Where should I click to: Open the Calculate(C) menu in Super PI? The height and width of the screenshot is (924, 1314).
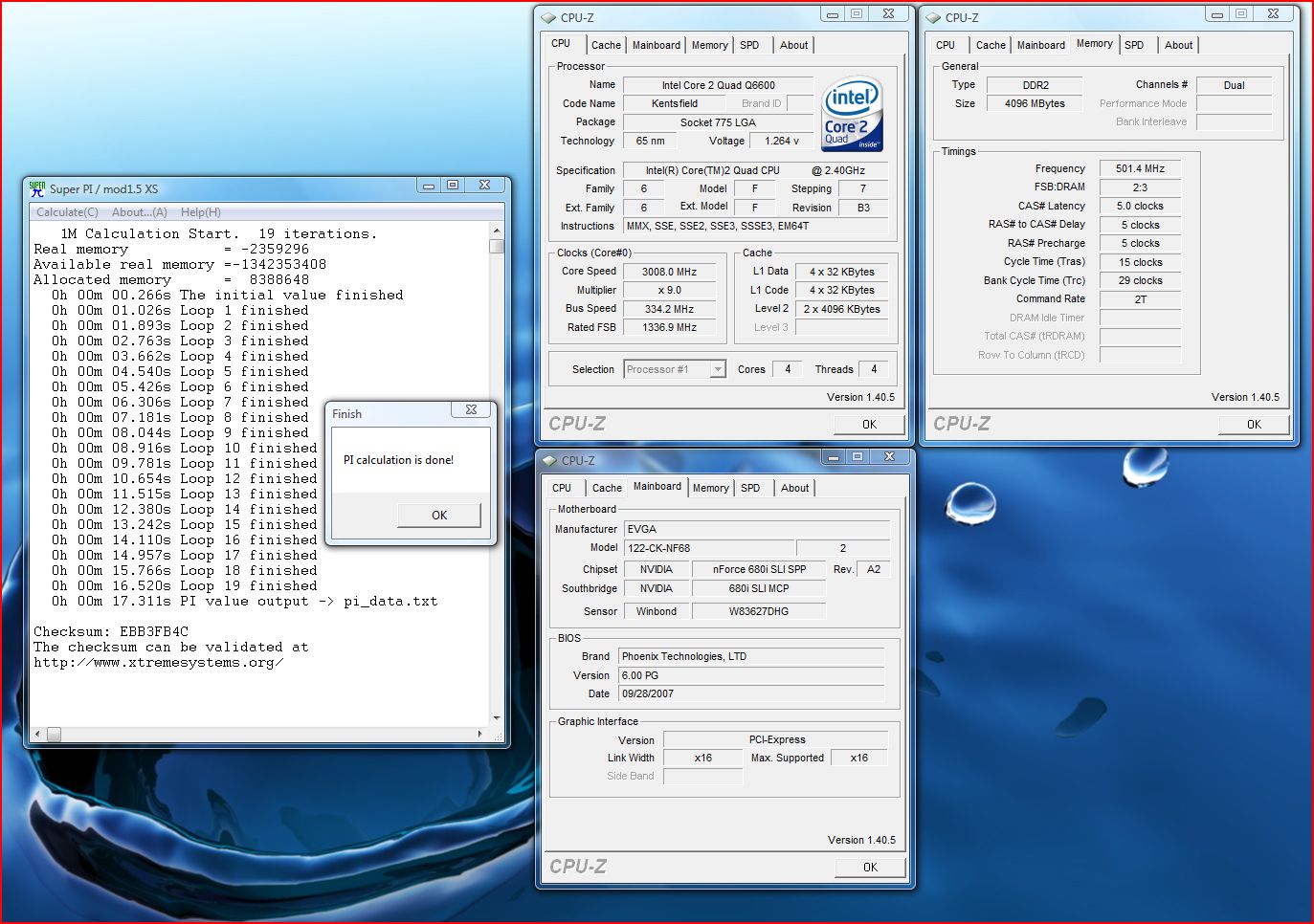67,212
